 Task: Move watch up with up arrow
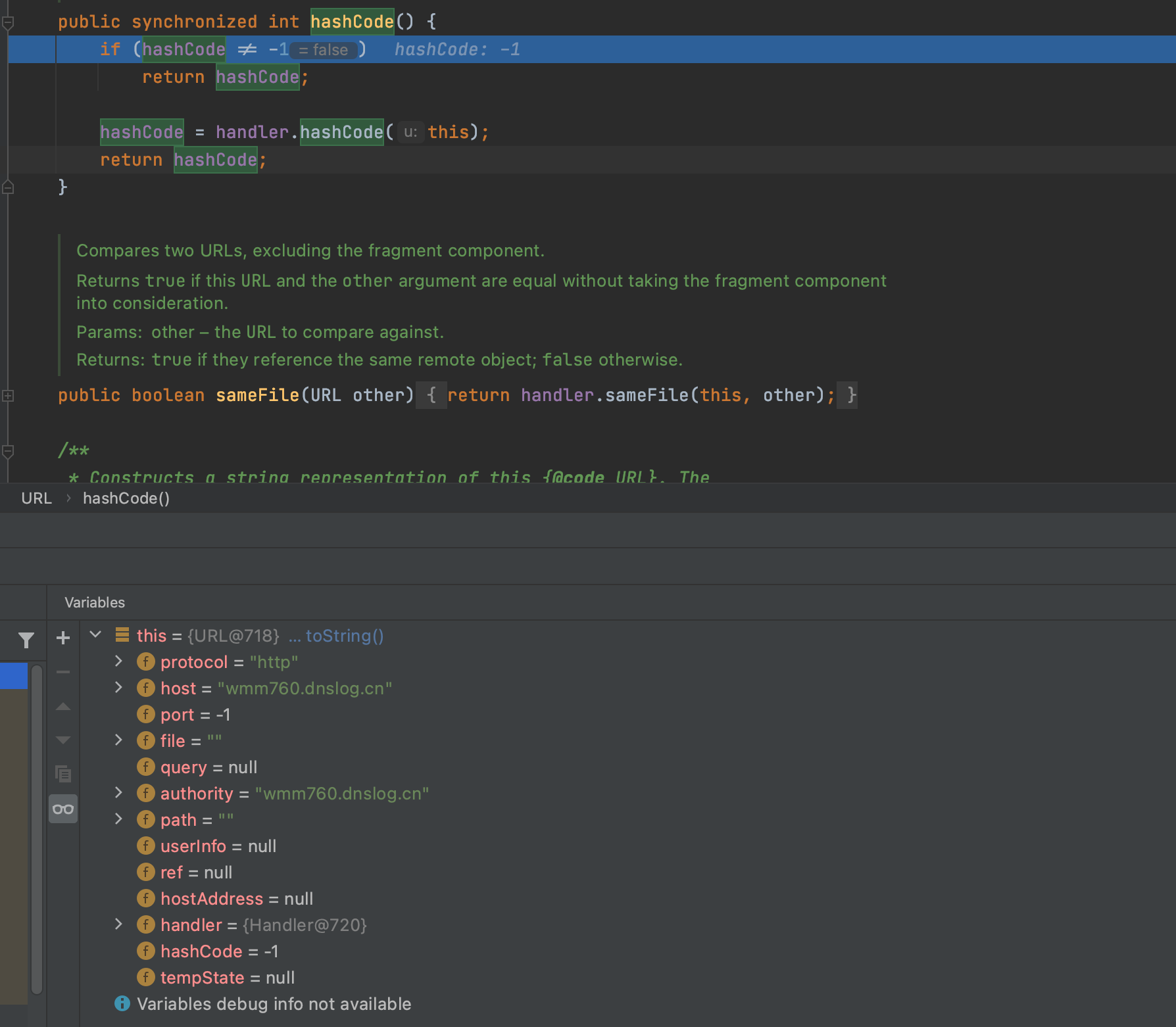click(x=63, y=707)
